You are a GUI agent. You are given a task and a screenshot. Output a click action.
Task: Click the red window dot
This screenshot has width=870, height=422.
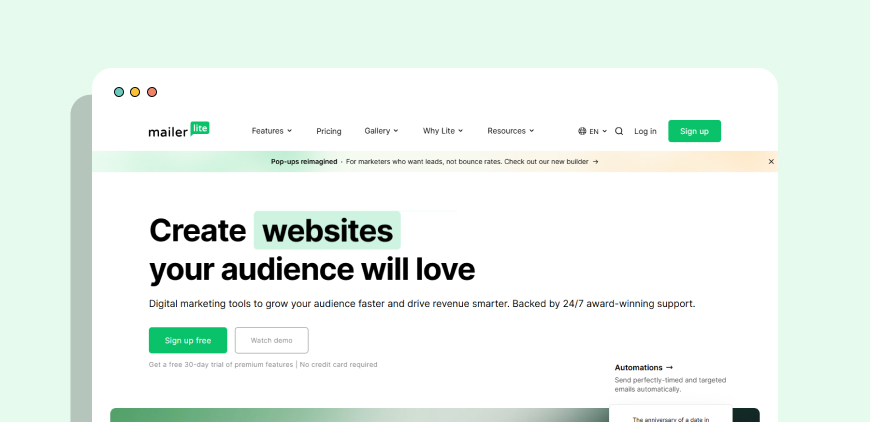151,92
